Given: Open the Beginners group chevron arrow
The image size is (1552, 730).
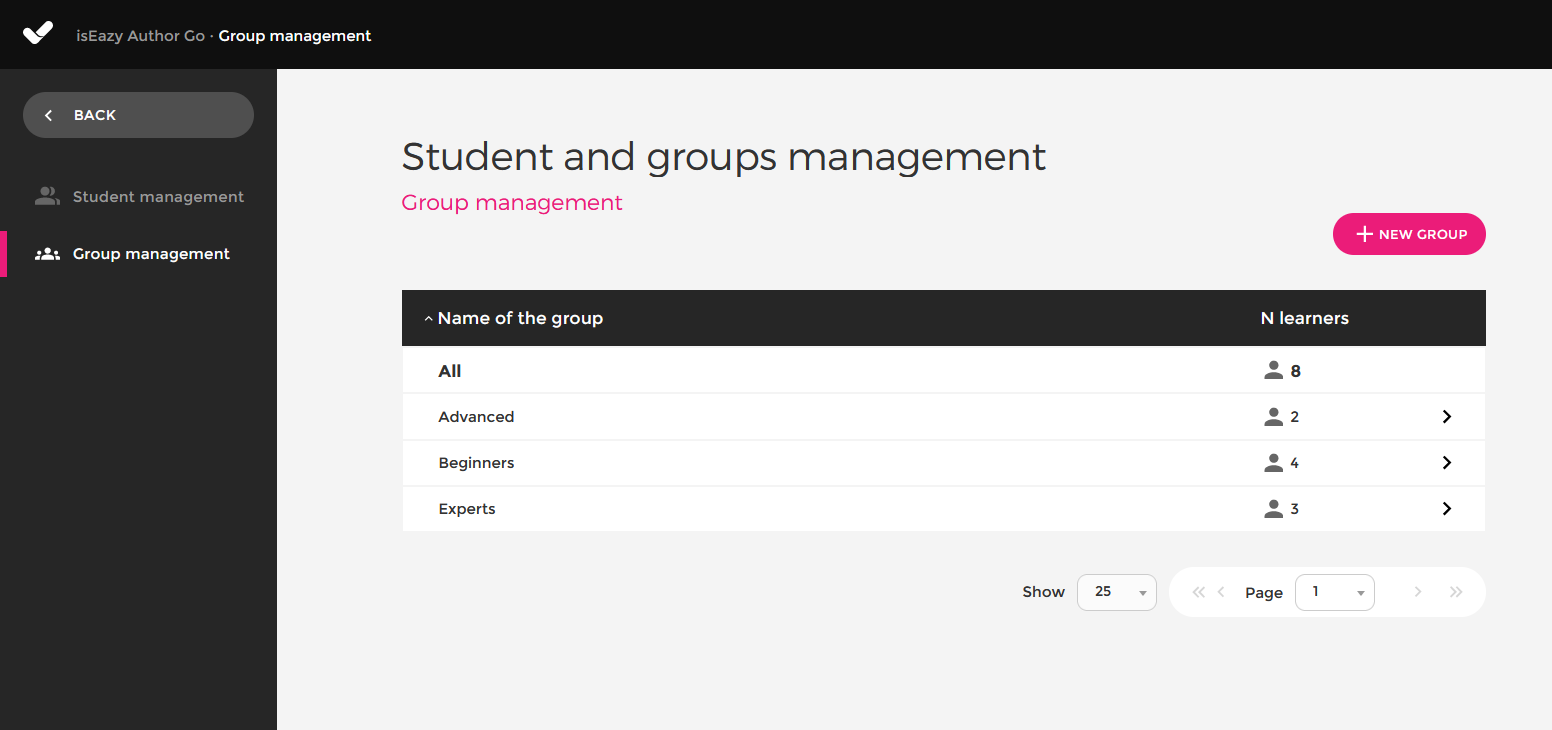Looking at the screenshot, I should pyautogui.click(x=1446, y=463).
